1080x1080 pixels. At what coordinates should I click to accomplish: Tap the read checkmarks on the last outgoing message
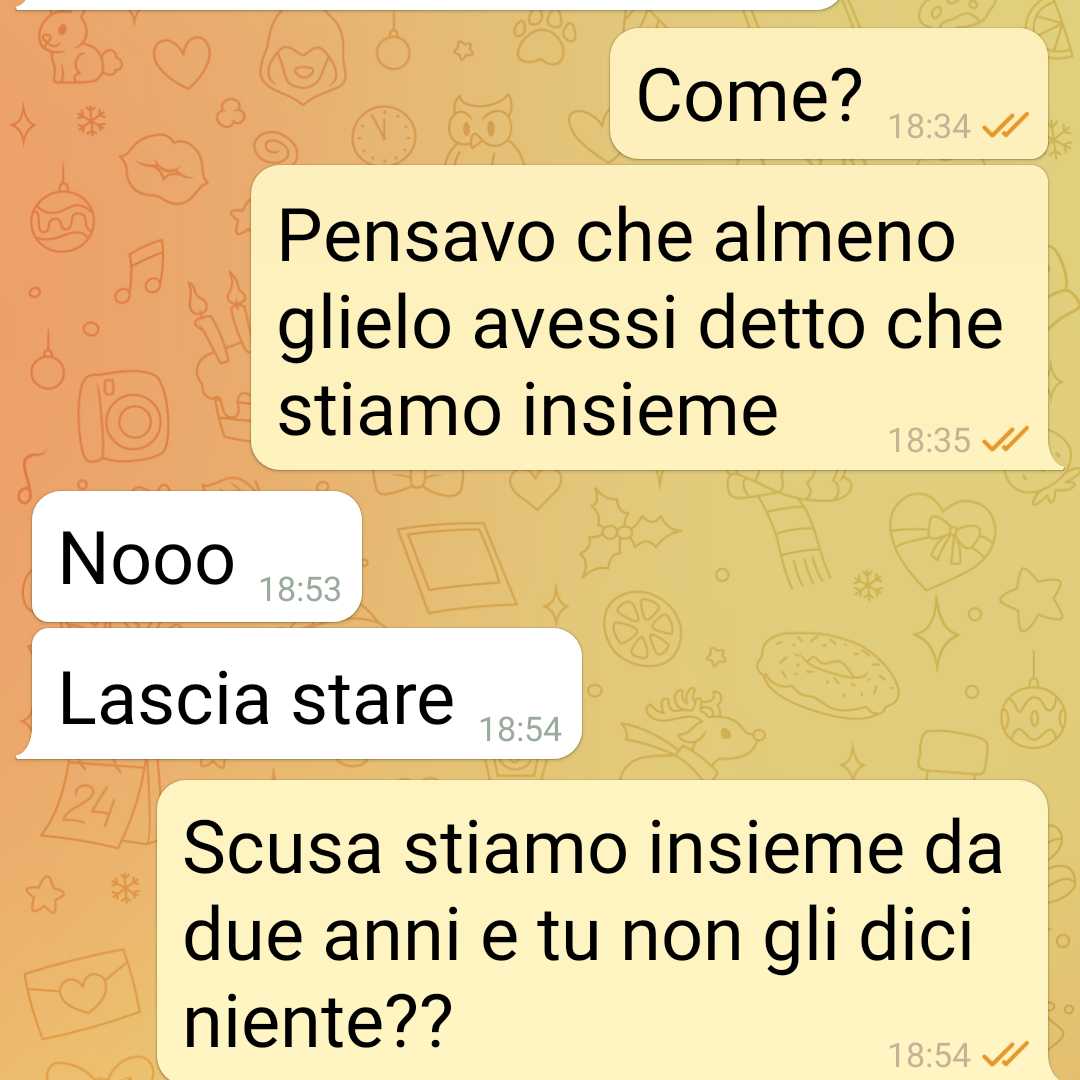pos(1005,1054)
